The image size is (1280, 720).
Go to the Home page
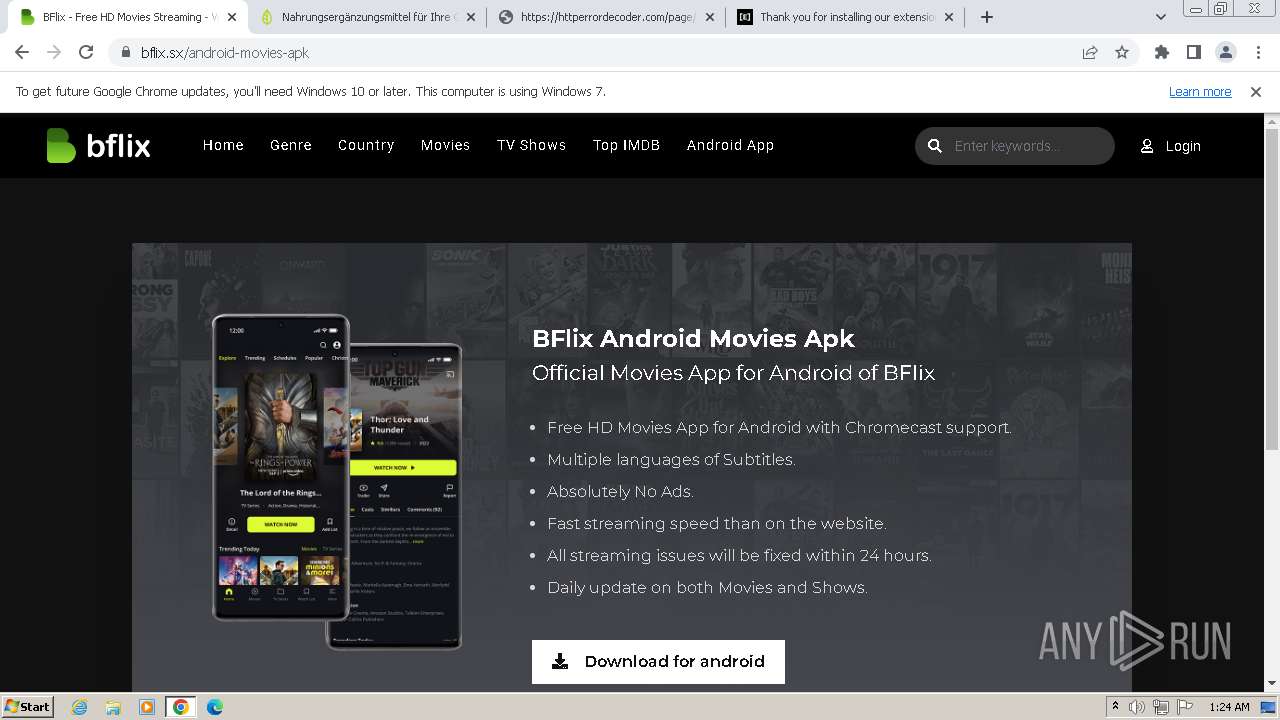pyautogui.click(x=223, y=145)
